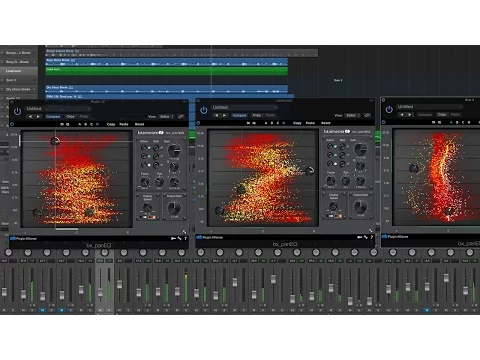Select green Lead synth region in arrangement
The width and height of the screenshot is (480, 360).
(x=167, y=71)
